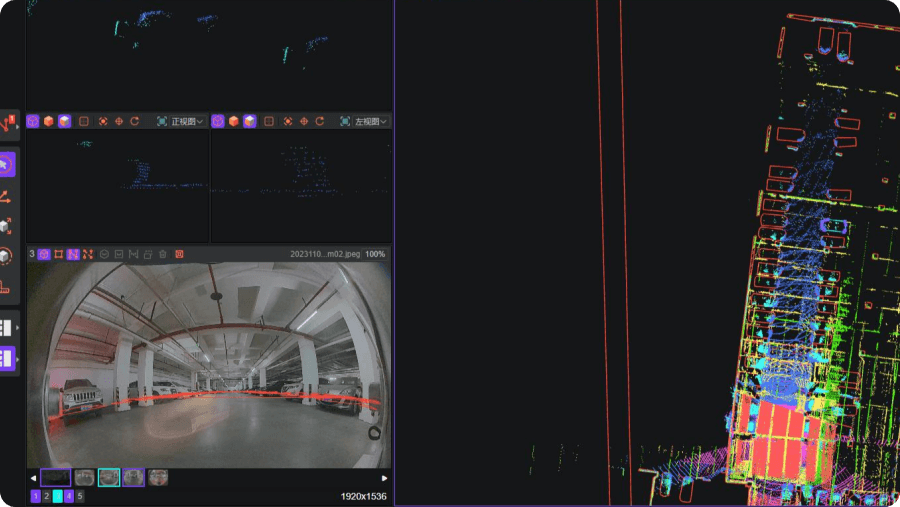Toggle wireframe cube in 左视图 toolbar
The height and width of the screenshot is (507, 900).
pos(218,121)
